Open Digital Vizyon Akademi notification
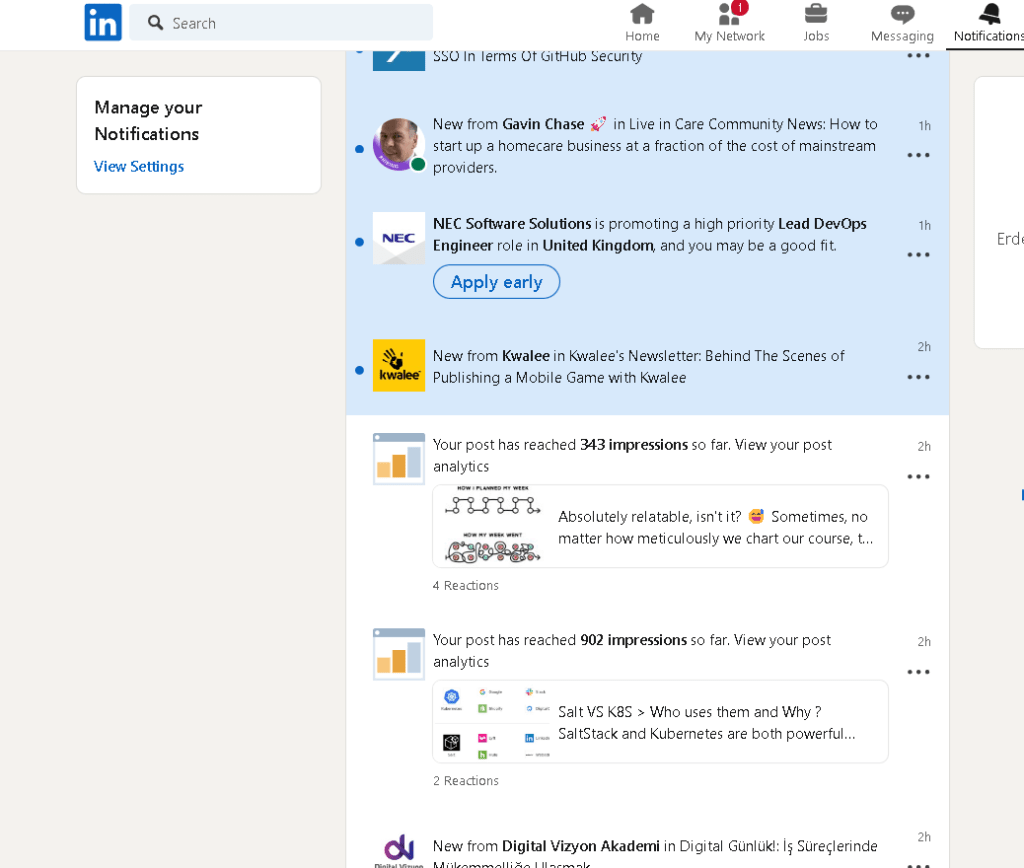This screenshot has width=1024, height=868. [x=655, y=852]
